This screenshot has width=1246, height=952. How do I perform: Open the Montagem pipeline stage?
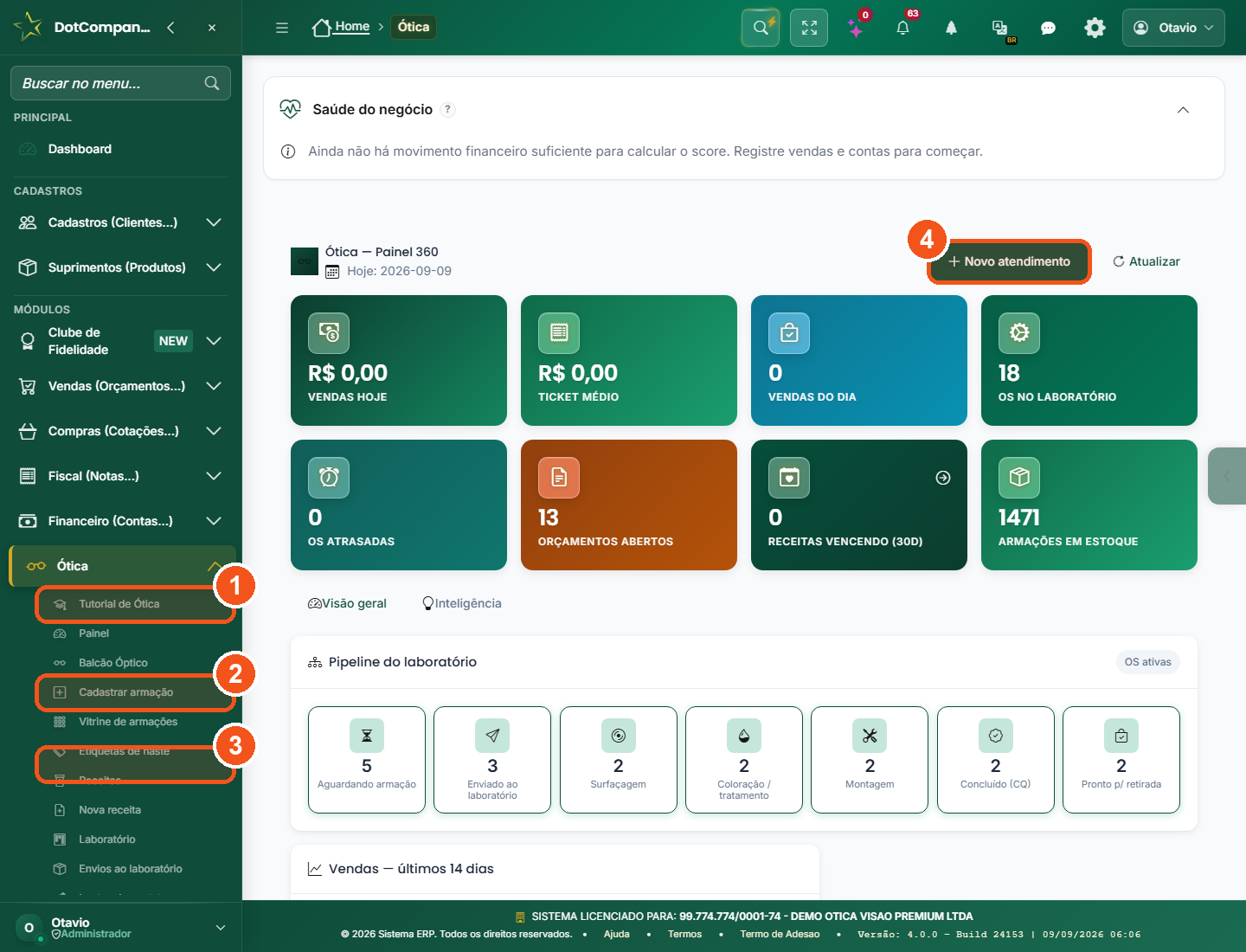(870, 760)
